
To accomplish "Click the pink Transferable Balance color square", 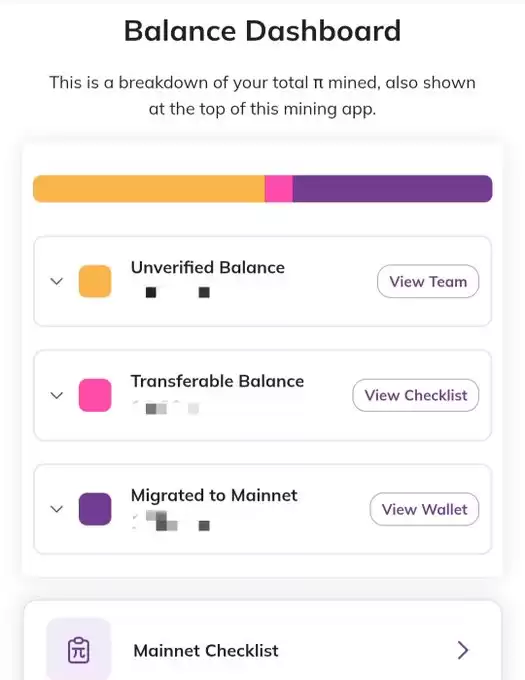I will [95, 395].
